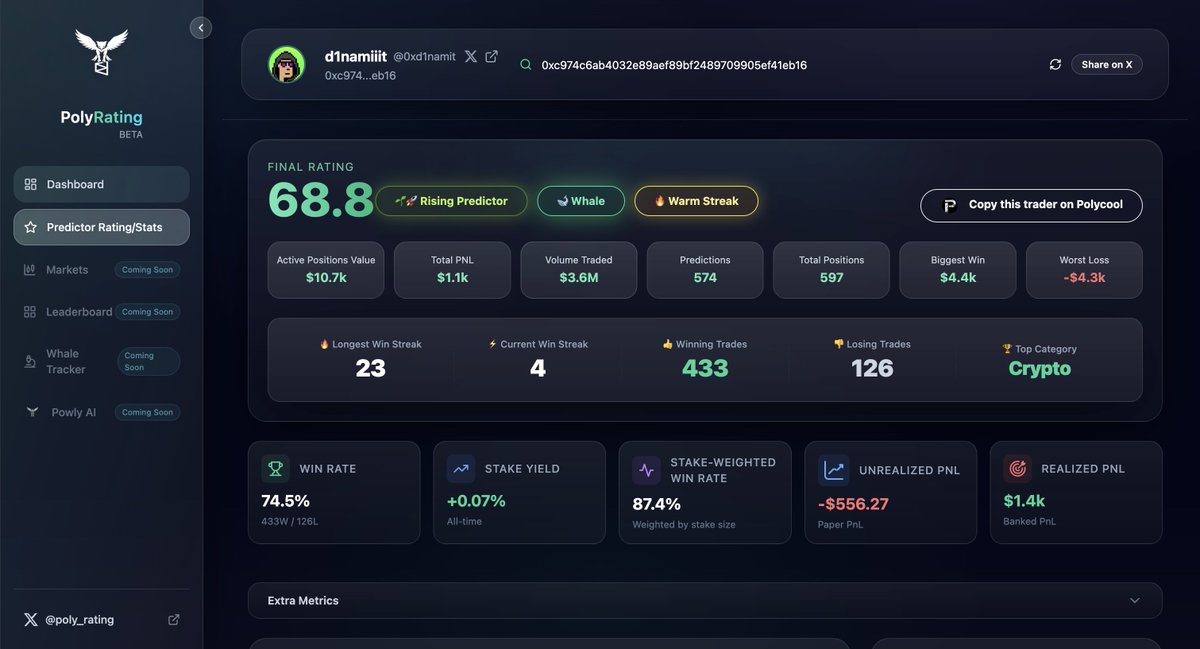The image size is (1200, 649).
Task: Click the 68.8 final rating number
Action: tap(320, 200)
